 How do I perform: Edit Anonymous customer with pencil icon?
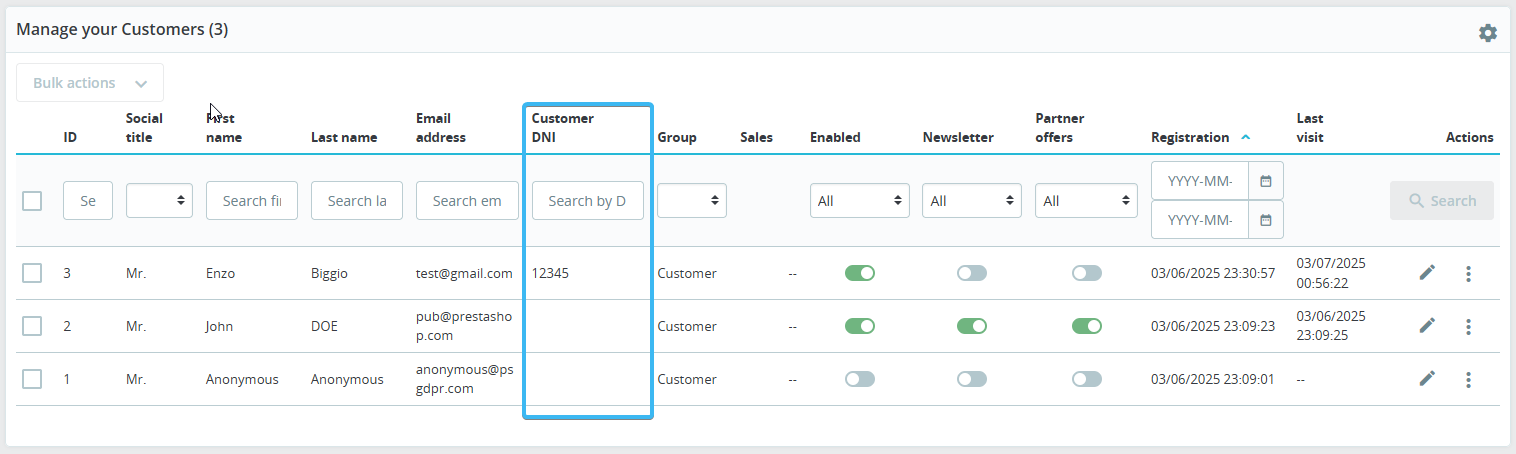(x=1427, y=378)
